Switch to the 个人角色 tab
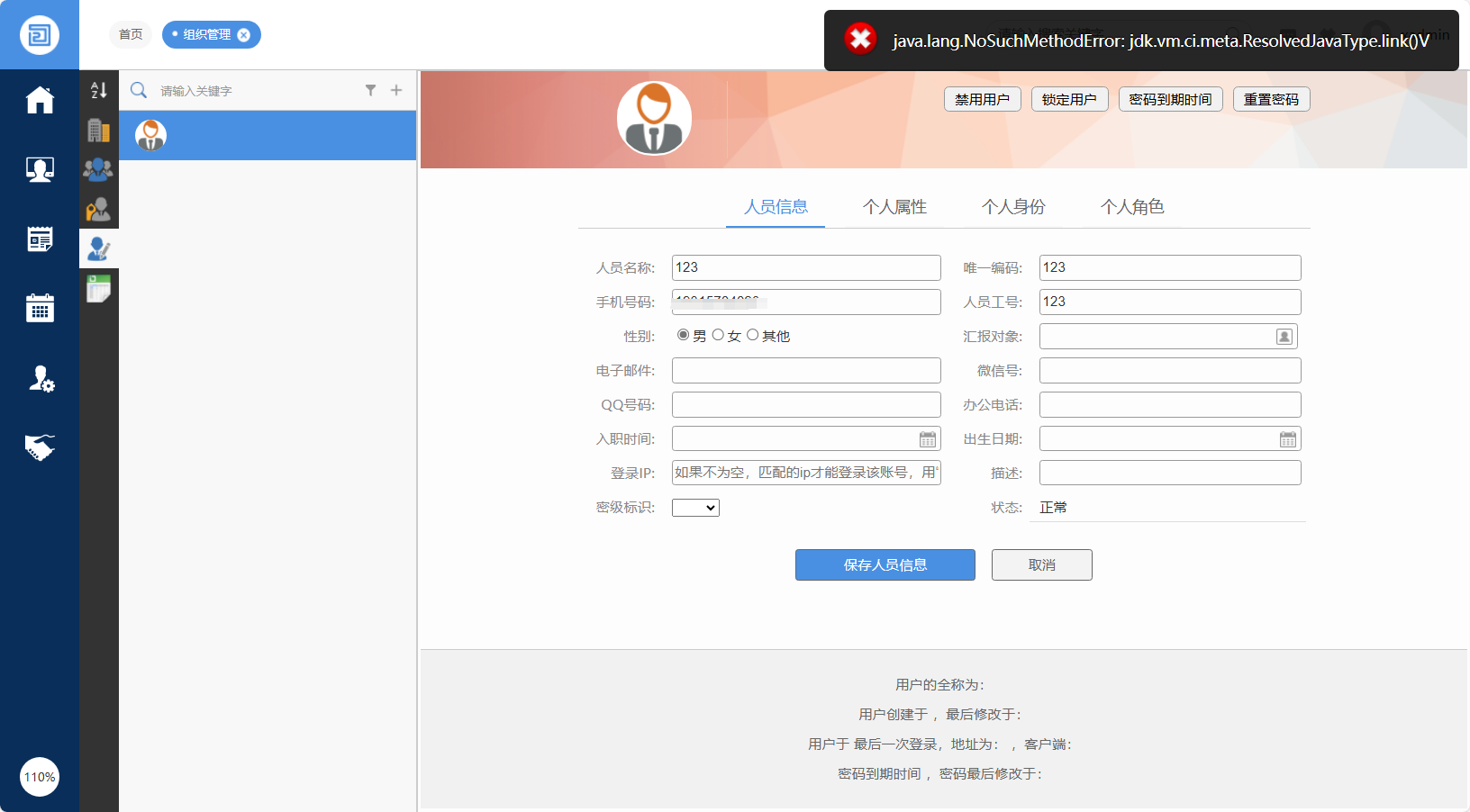Screen dimensions: 1470x812 pyautogui.click(x=1132, y=207)
